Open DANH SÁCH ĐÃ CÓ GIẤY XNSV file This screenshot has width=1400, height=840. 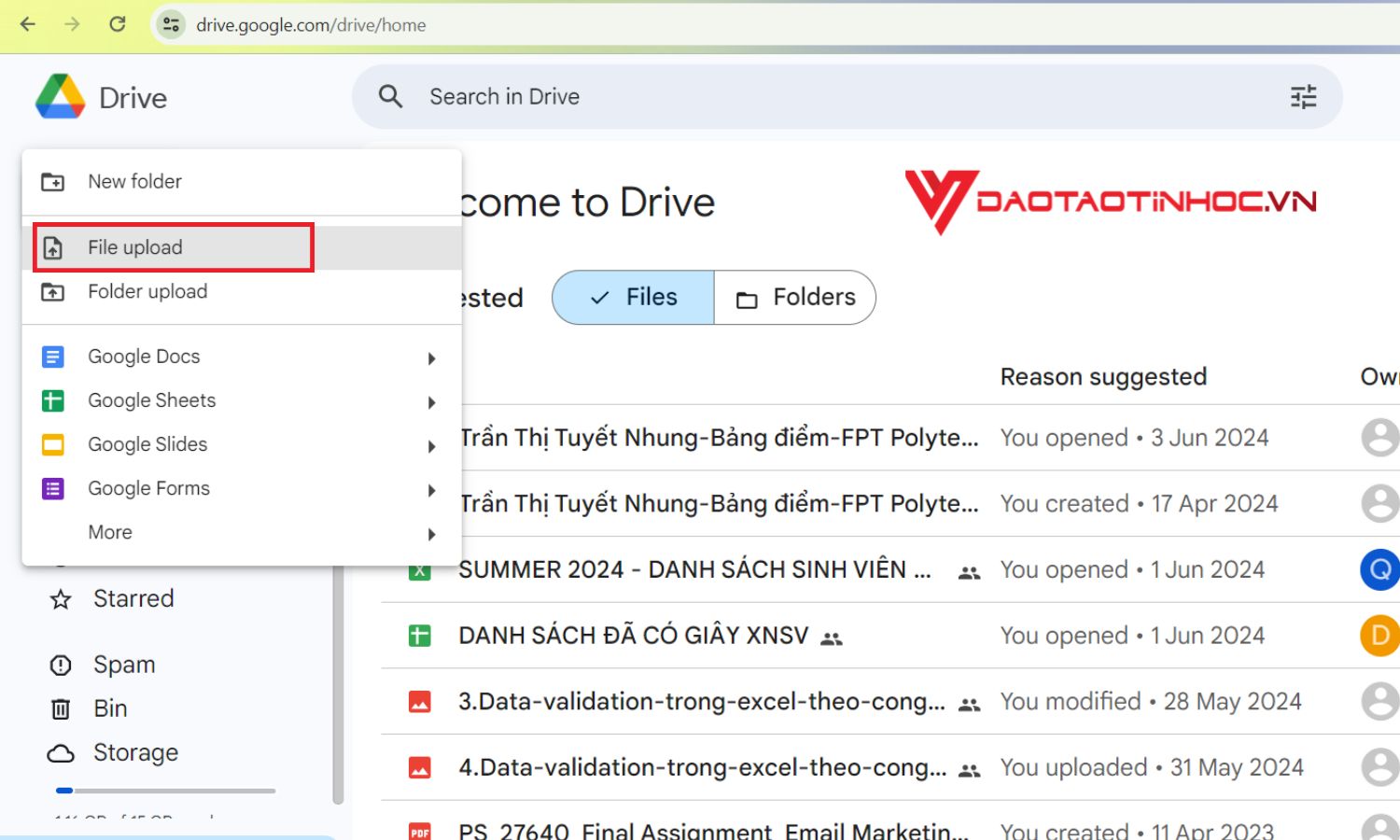[633, 636]
